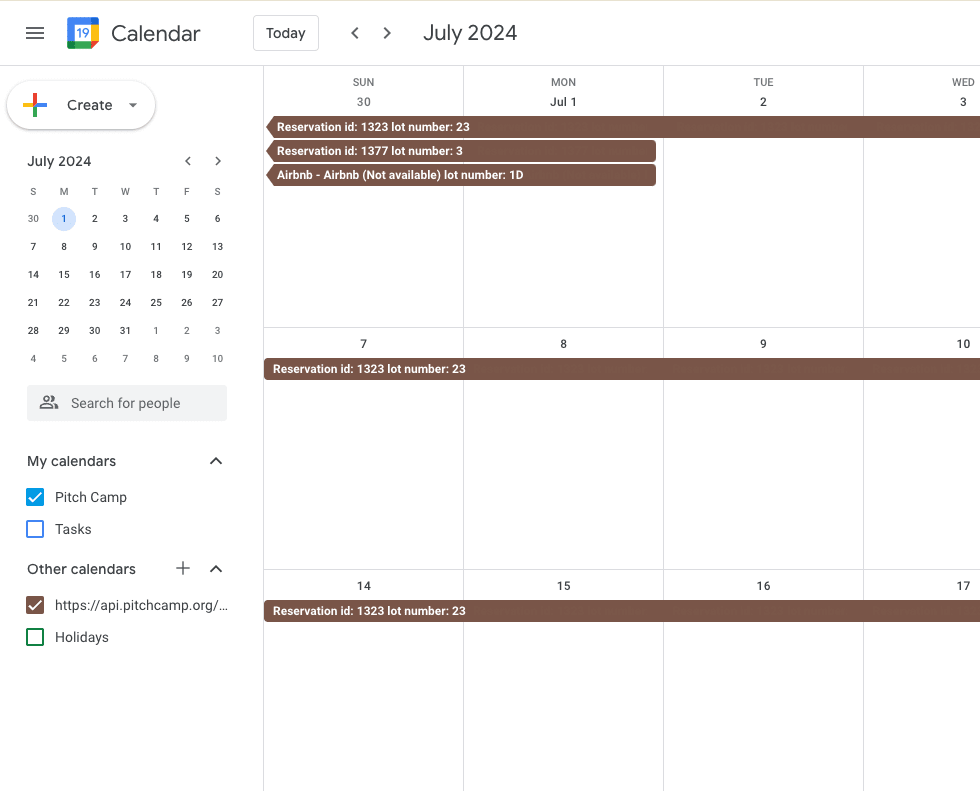980x791 pixels.
Task: Collapse the My calendars section
Action: click(216, 461)
